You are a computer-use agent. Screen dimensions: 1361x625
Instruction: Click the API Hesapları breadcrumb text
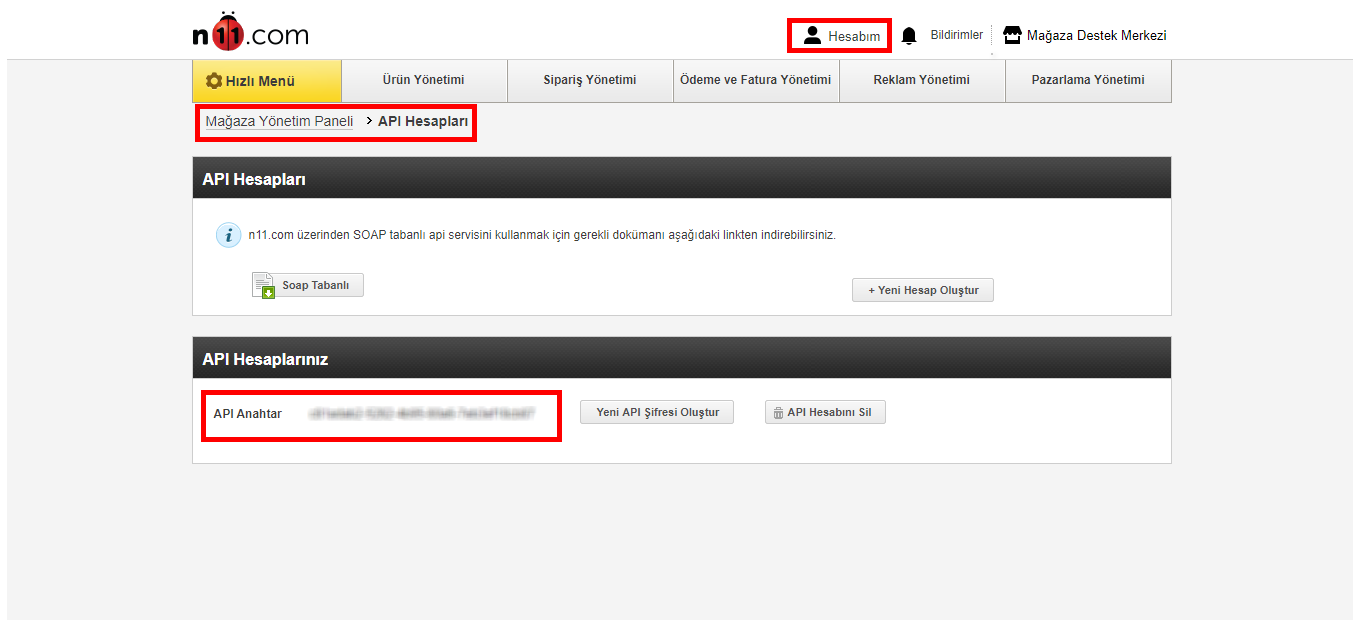[x=423, y=121]
